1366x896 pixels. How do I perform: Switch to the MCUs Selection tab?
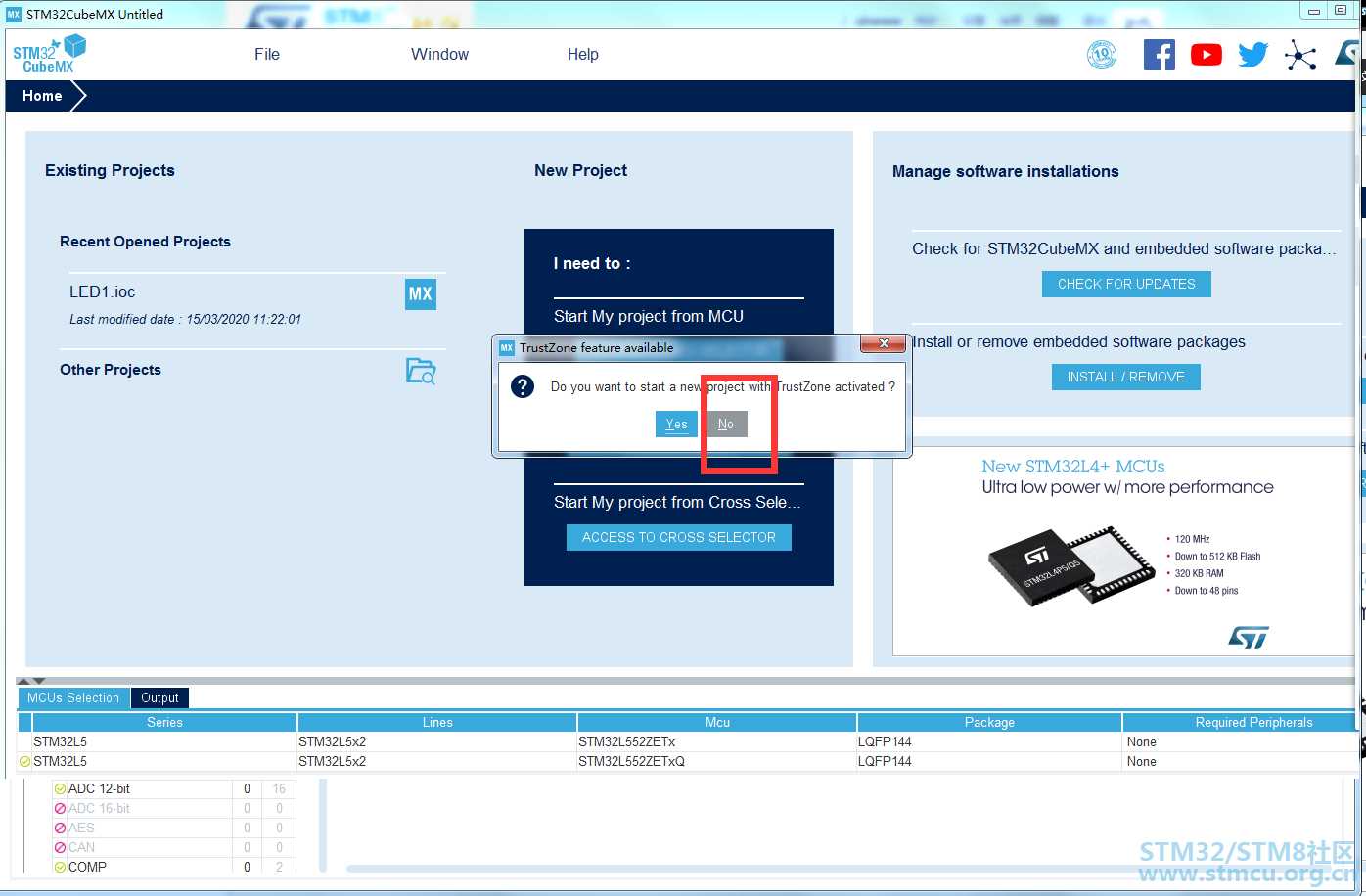[x=73, y=697]
